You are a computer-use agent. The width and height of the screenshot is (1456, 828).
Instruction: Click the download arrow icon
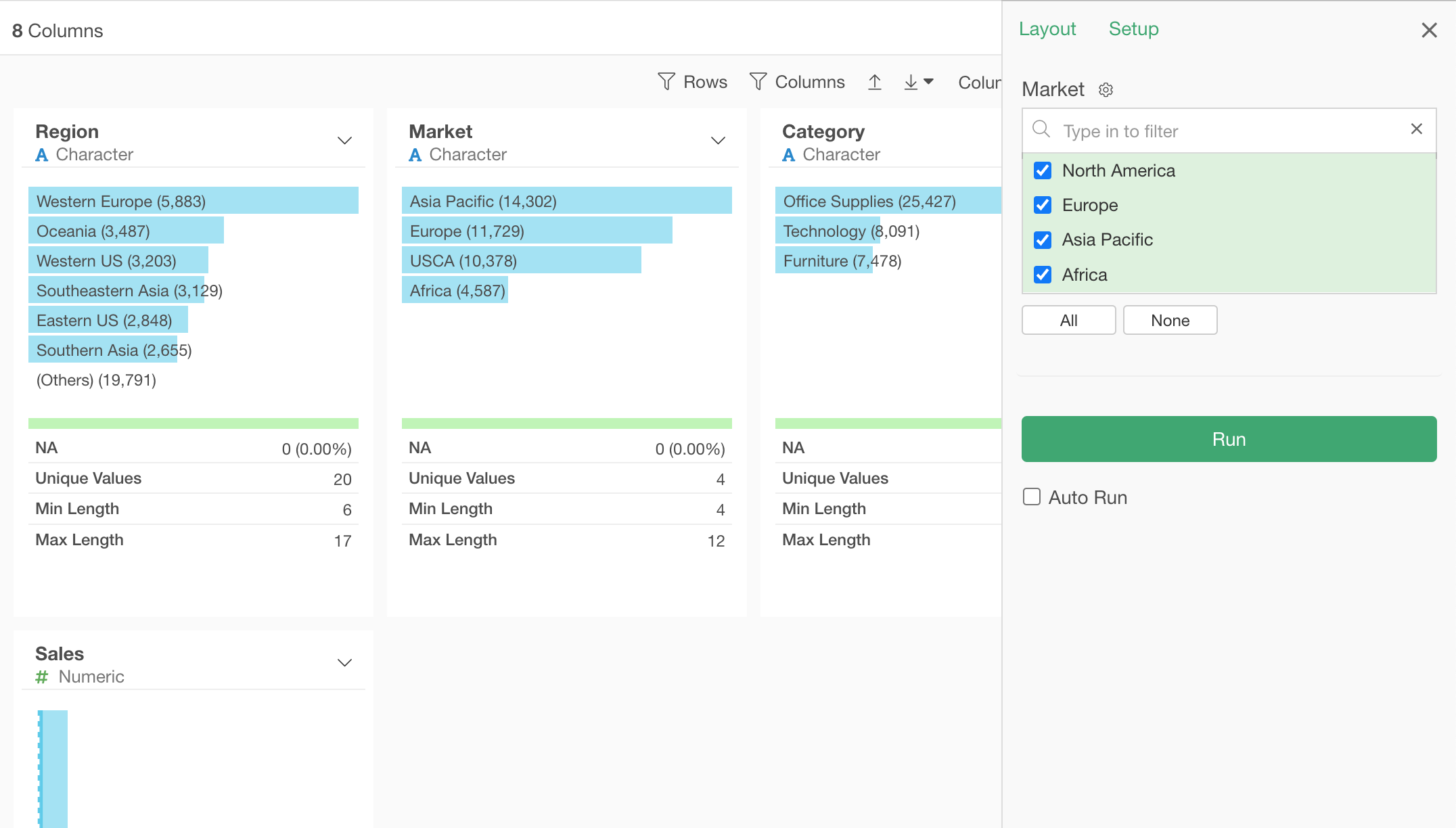tap(911, 82)
